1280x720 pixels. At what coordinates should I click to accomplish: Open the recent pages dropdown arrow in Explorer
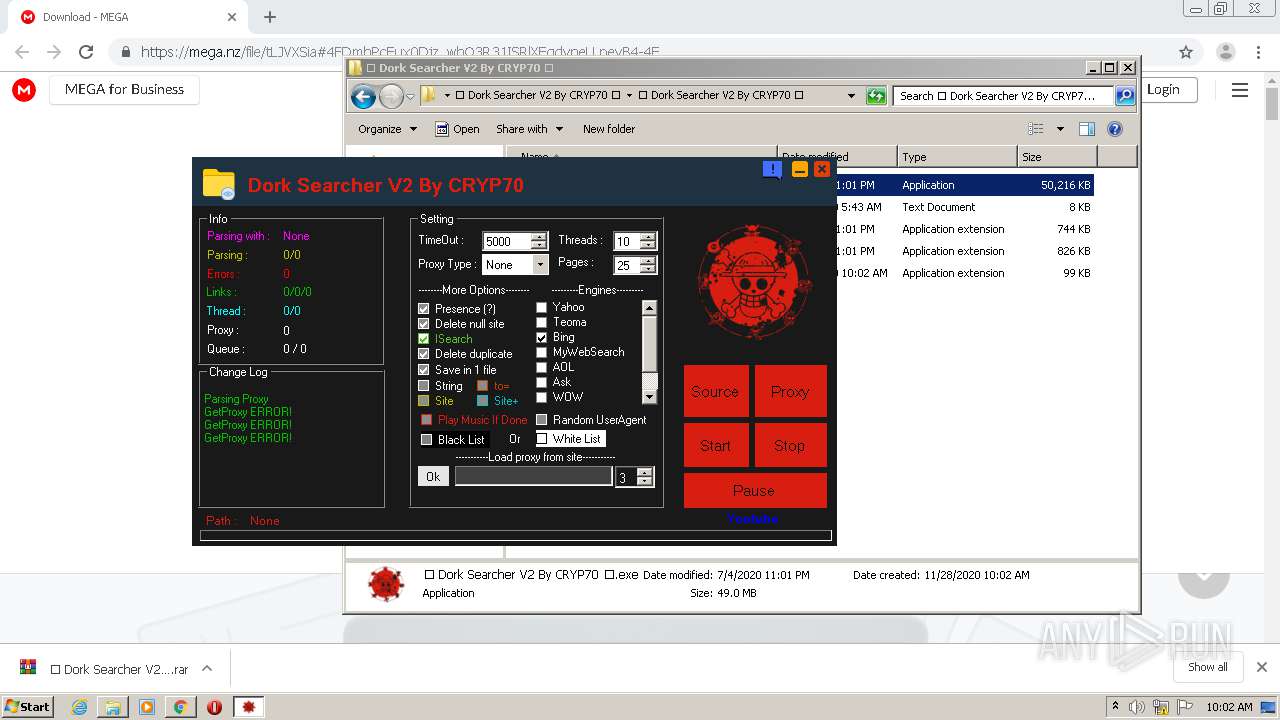(x=410, y=97)
